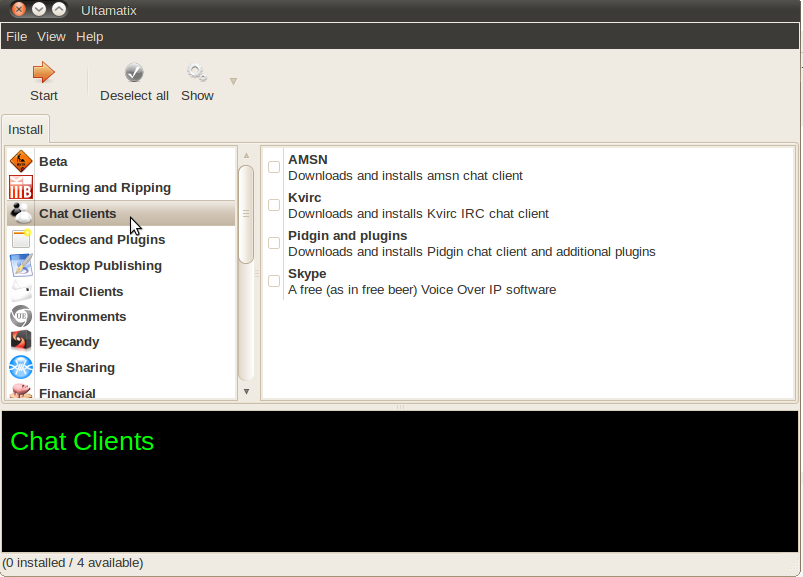Click the Start toolbar label
This screenshot has height=577, width=803.
click(44, 96)
